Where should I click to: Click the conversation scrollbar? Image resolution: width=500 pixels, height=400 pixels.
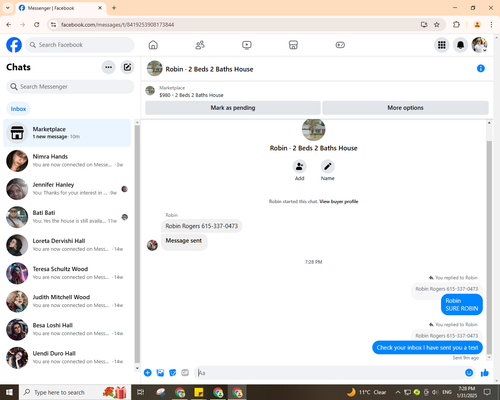[489, 247]
